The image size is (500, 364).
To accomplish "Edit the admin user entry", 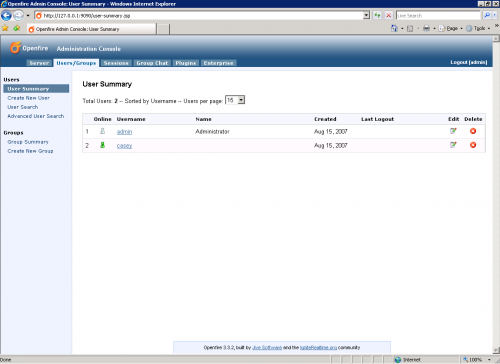I will tap(453, 131).
